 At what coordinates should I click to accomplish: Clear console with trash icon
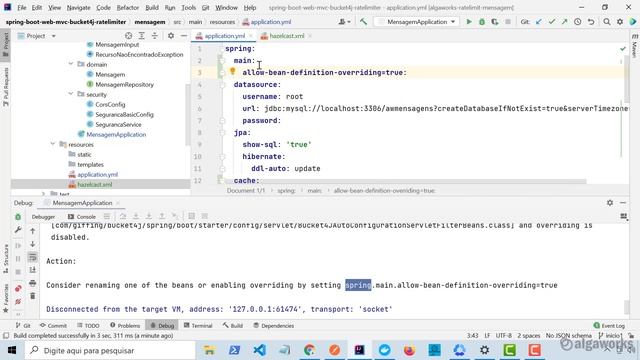coord(33,296)
